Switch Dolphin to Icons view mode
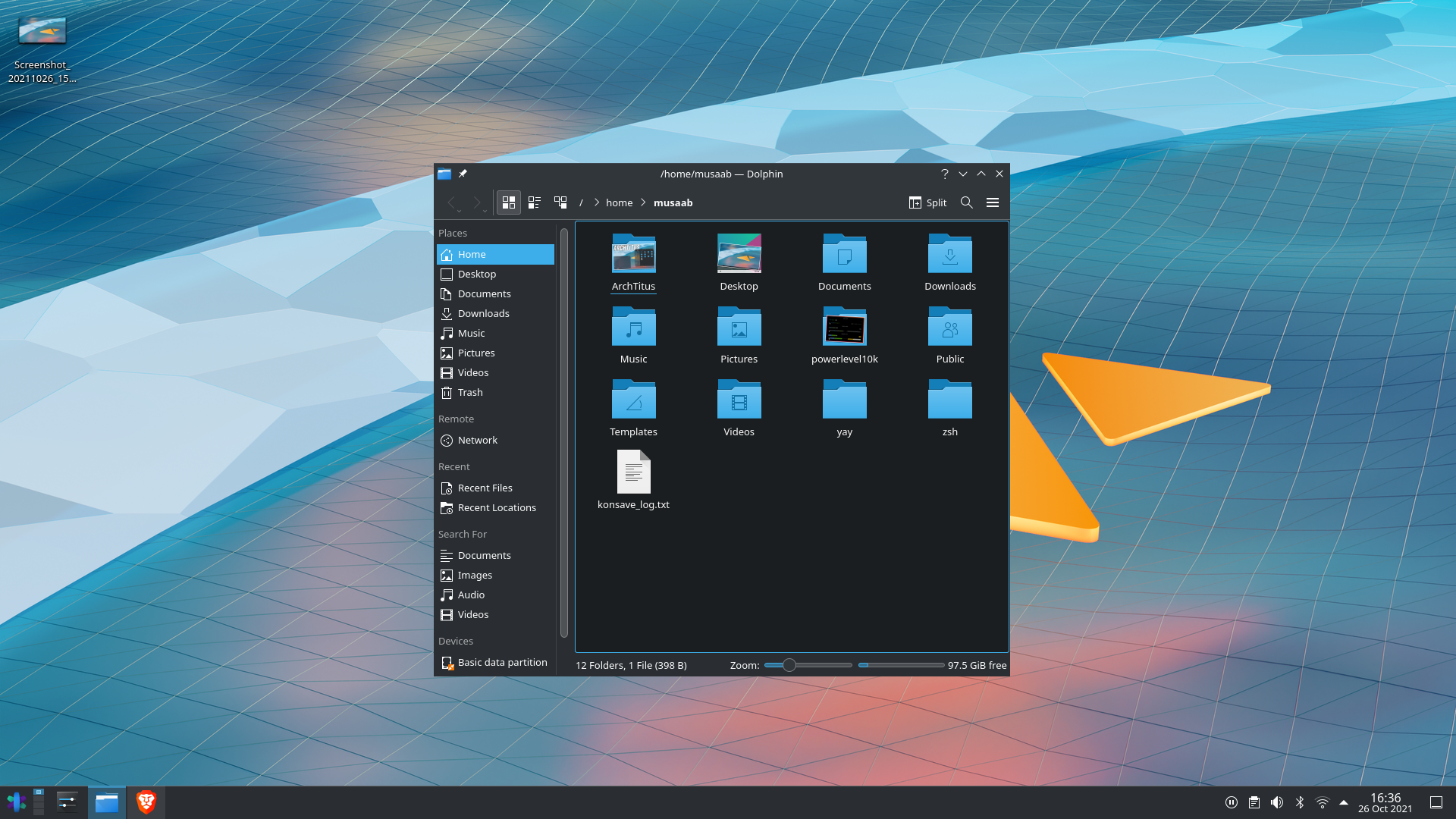This screenshot has height=819, width=1456. point(509,202)
